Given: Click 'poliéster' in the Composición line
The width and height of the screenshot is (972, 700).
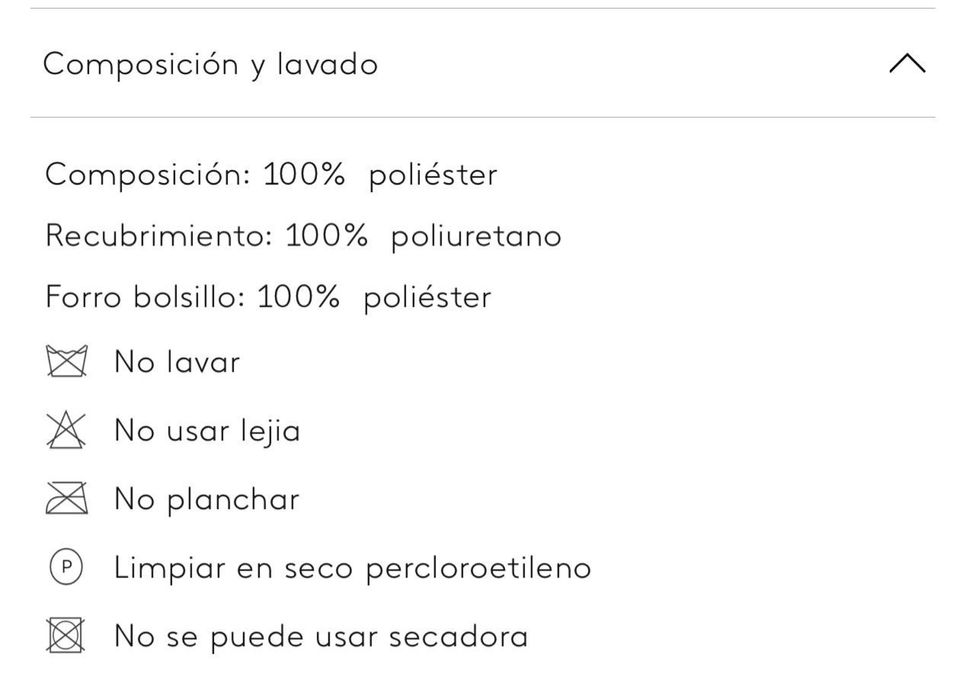Looking at the screenshot, I should (432, 175).
